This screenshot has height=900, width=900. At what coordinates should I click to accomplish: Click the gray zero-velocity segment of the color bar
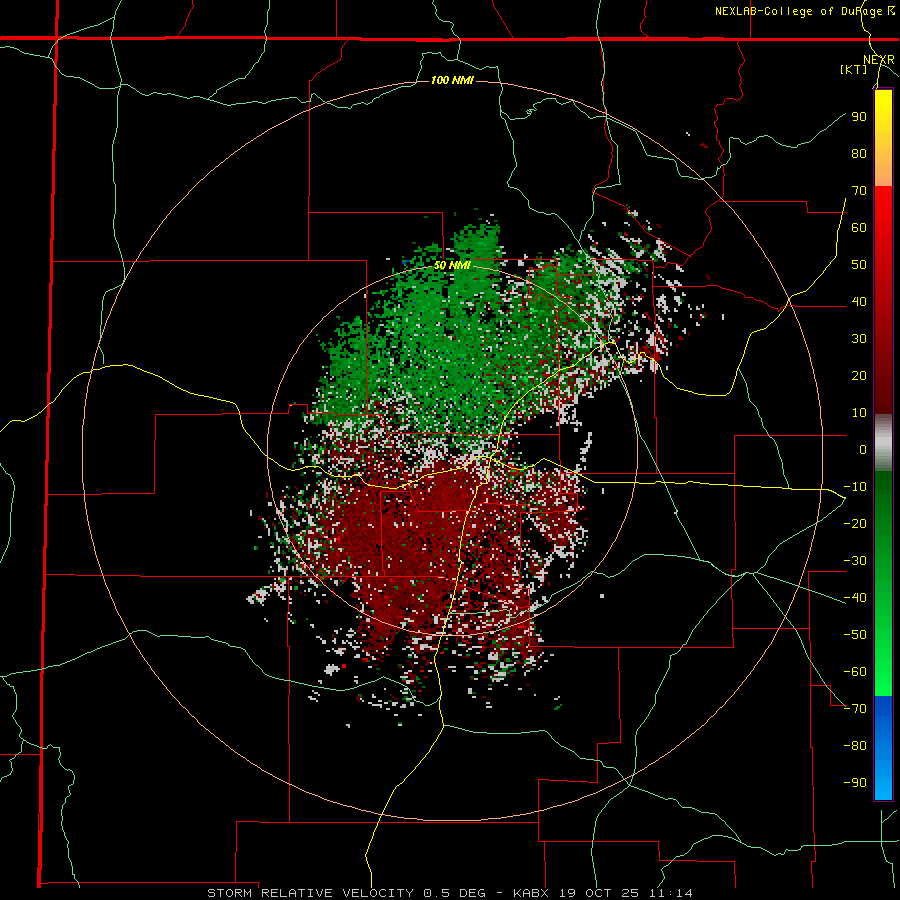[x=883, y=443]
